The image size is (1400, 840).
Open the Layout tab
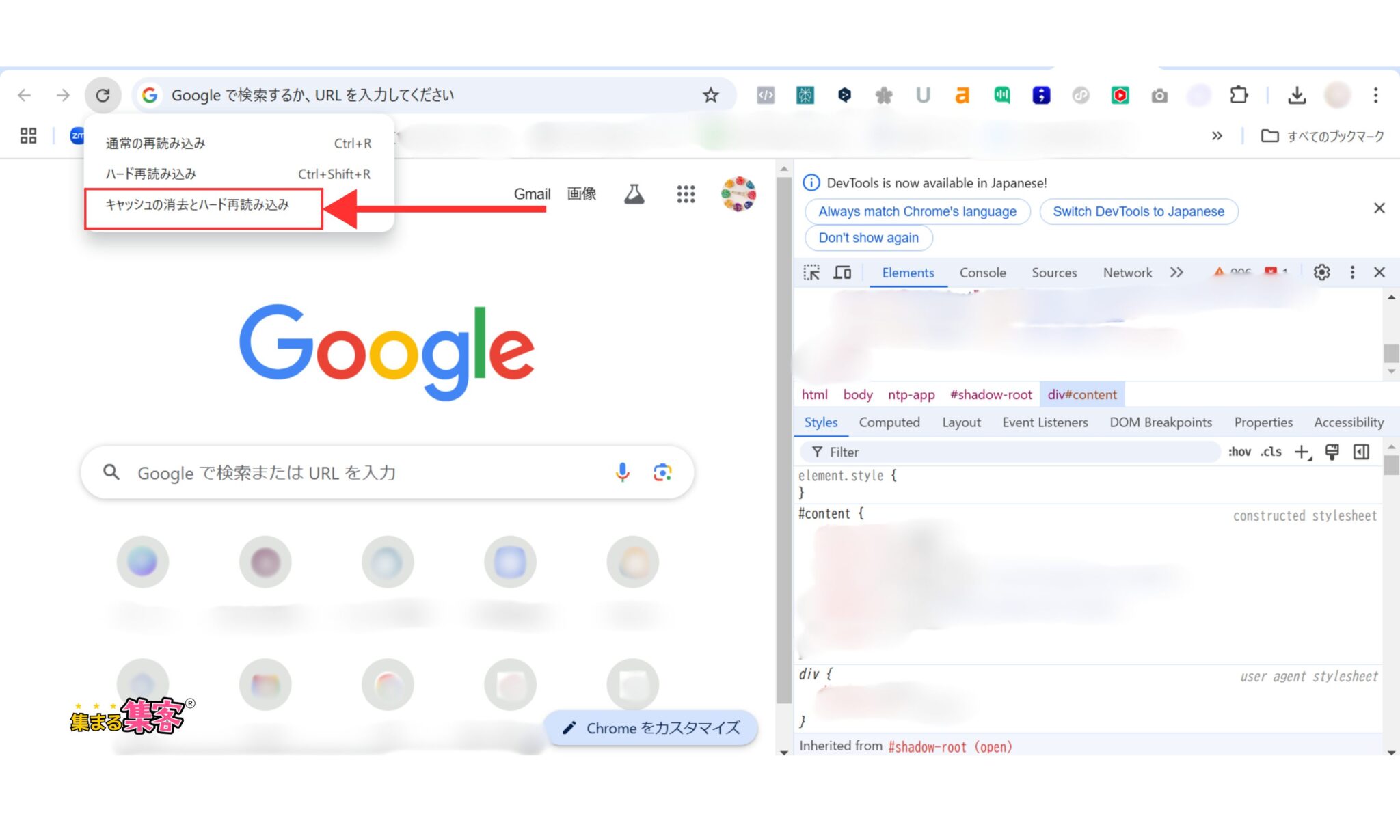tap(961, 422)
